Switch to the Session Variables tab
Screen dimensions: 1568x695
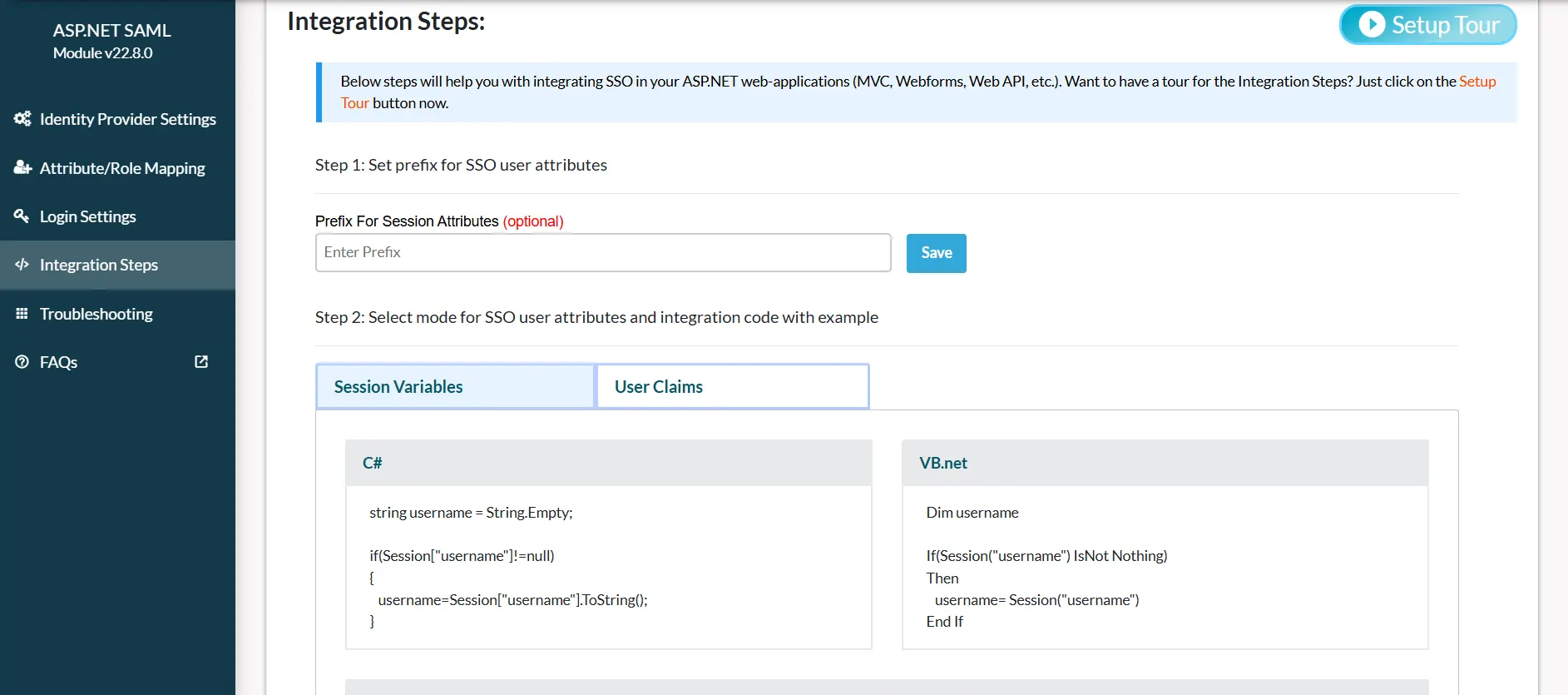455,386
